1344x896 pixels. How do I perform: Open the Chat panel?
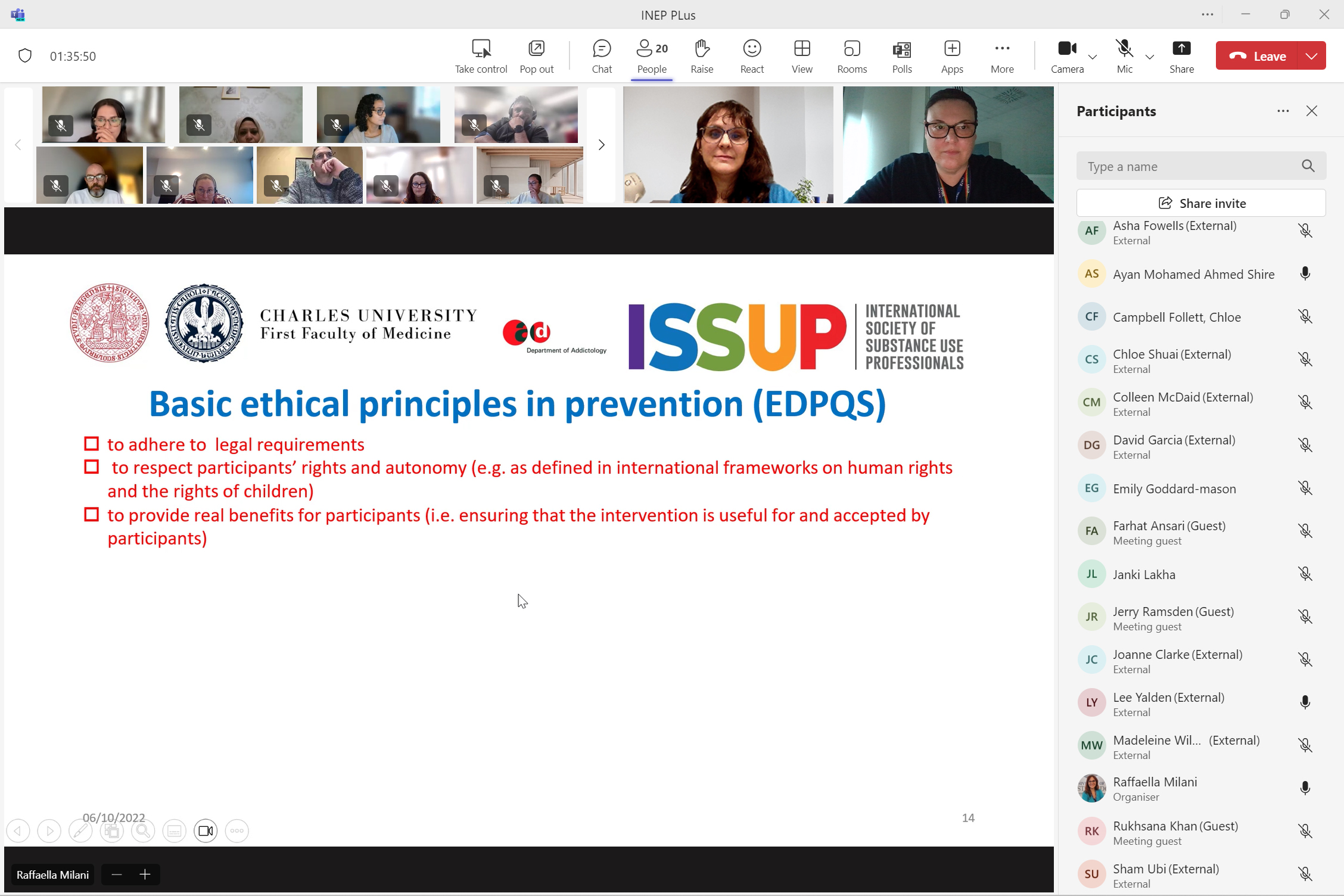(x=602, y=56)
